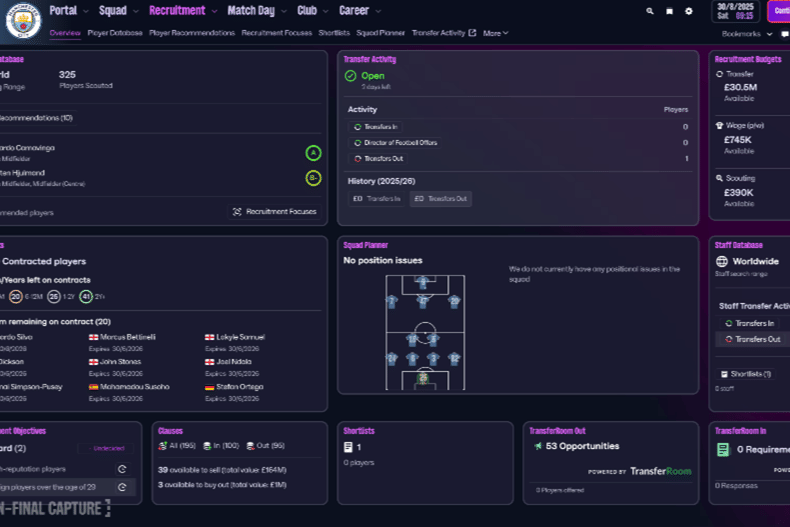790x527 pixels.
Task: Open the settings gear icon
Action: 688,11
